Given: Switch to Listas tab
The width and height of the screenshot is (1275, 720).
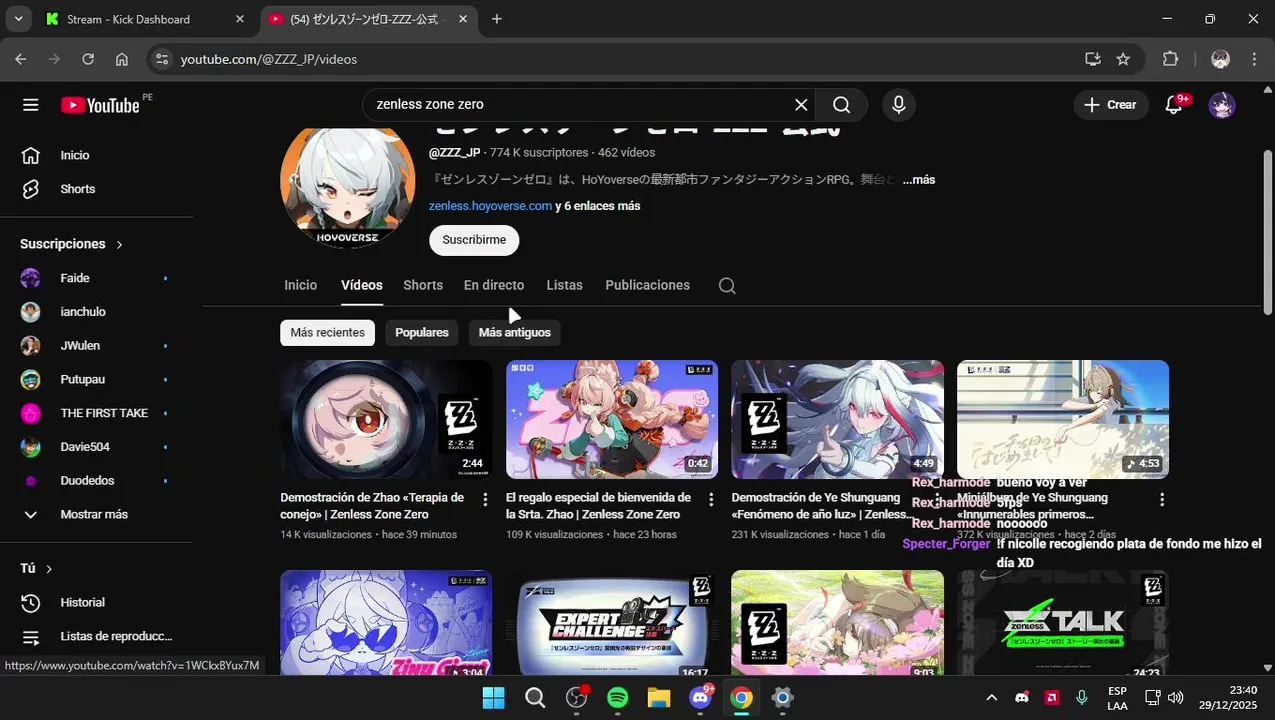Looking at the screenshot, I should pos(564,285).
